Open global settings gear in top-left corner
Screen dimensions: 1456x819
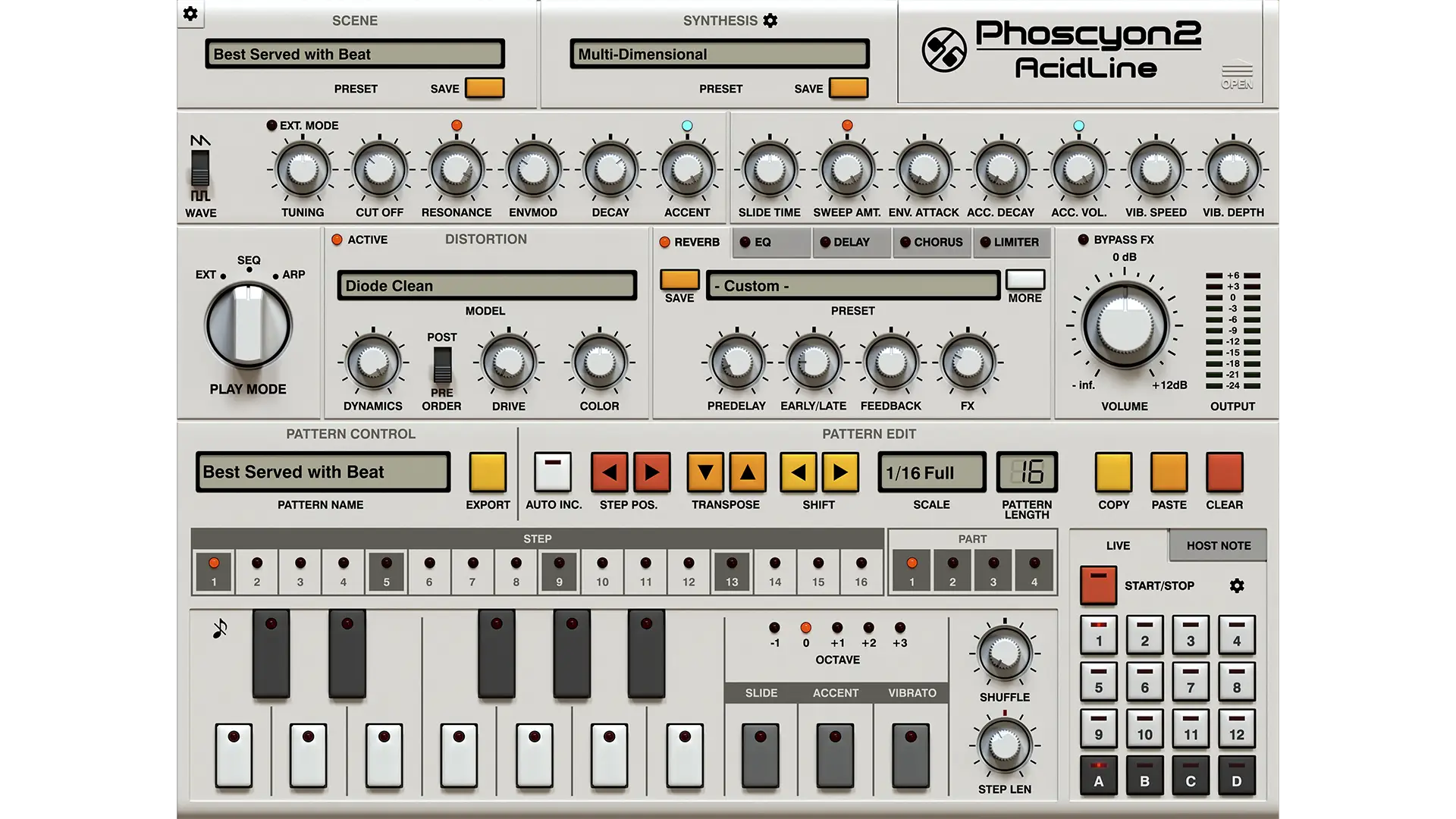pyautogui.click(x=190, y=14)
